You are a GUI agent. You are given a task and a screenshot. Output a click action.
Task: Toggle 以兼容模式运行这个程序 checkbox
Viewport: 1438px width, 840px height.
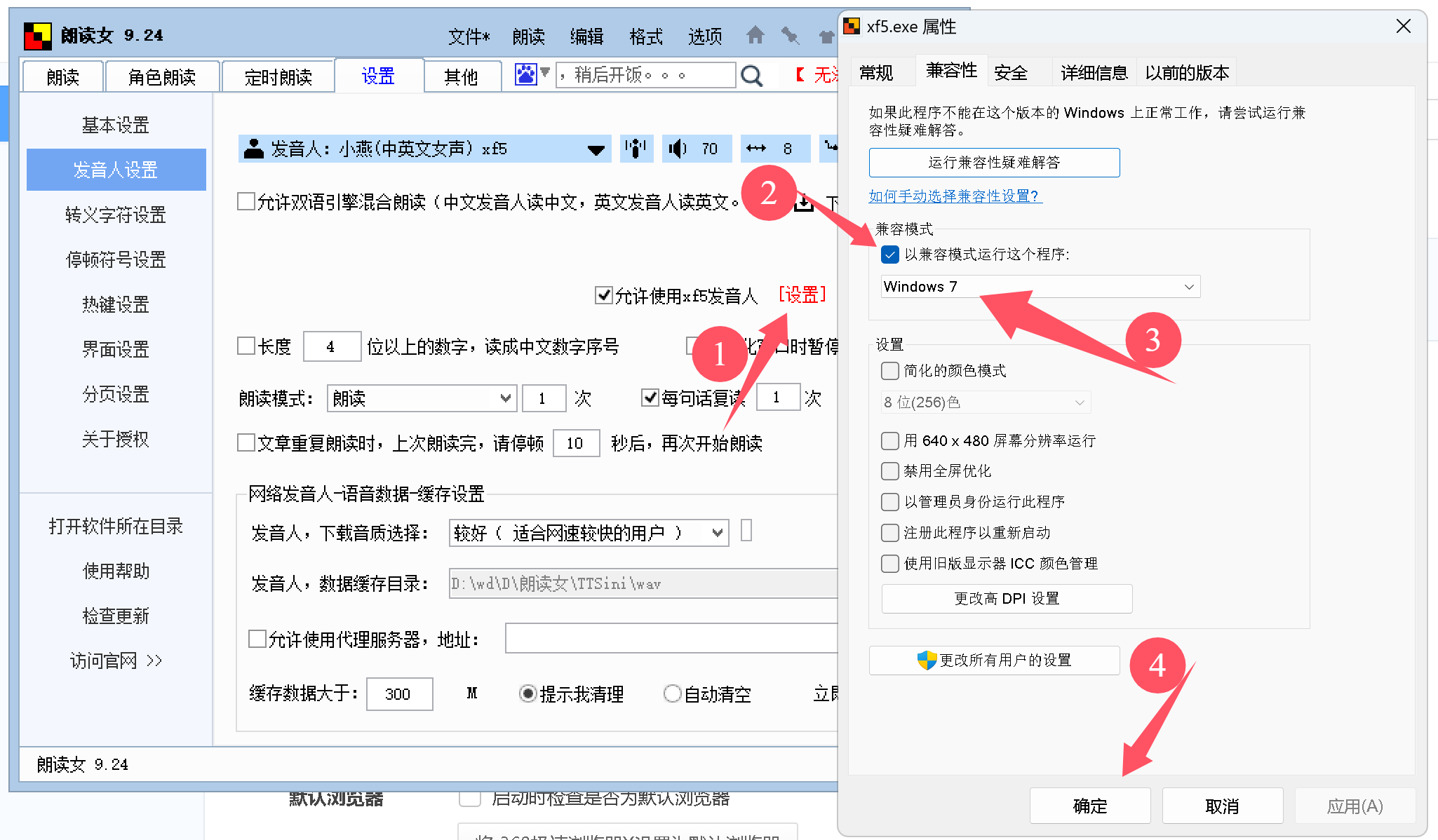pos(889,255)
